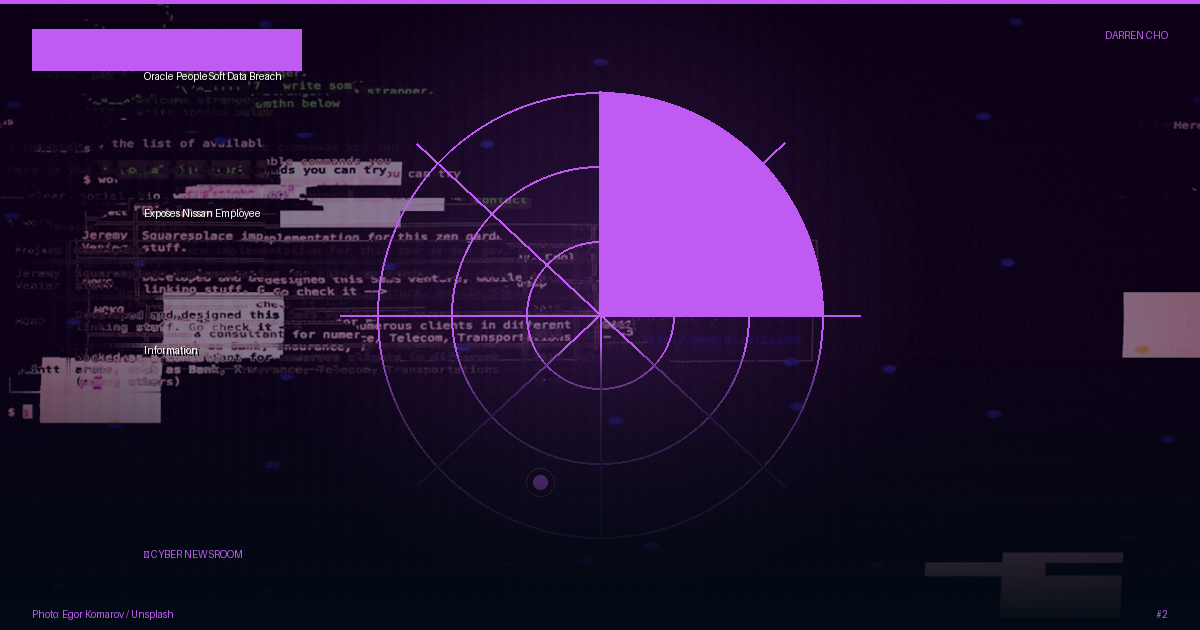Open the "Photo: Egor Komarov / Unsplash" credit
Image resolution: width=1200 pixels, height=630 pixels.
[x=103, y=614]
